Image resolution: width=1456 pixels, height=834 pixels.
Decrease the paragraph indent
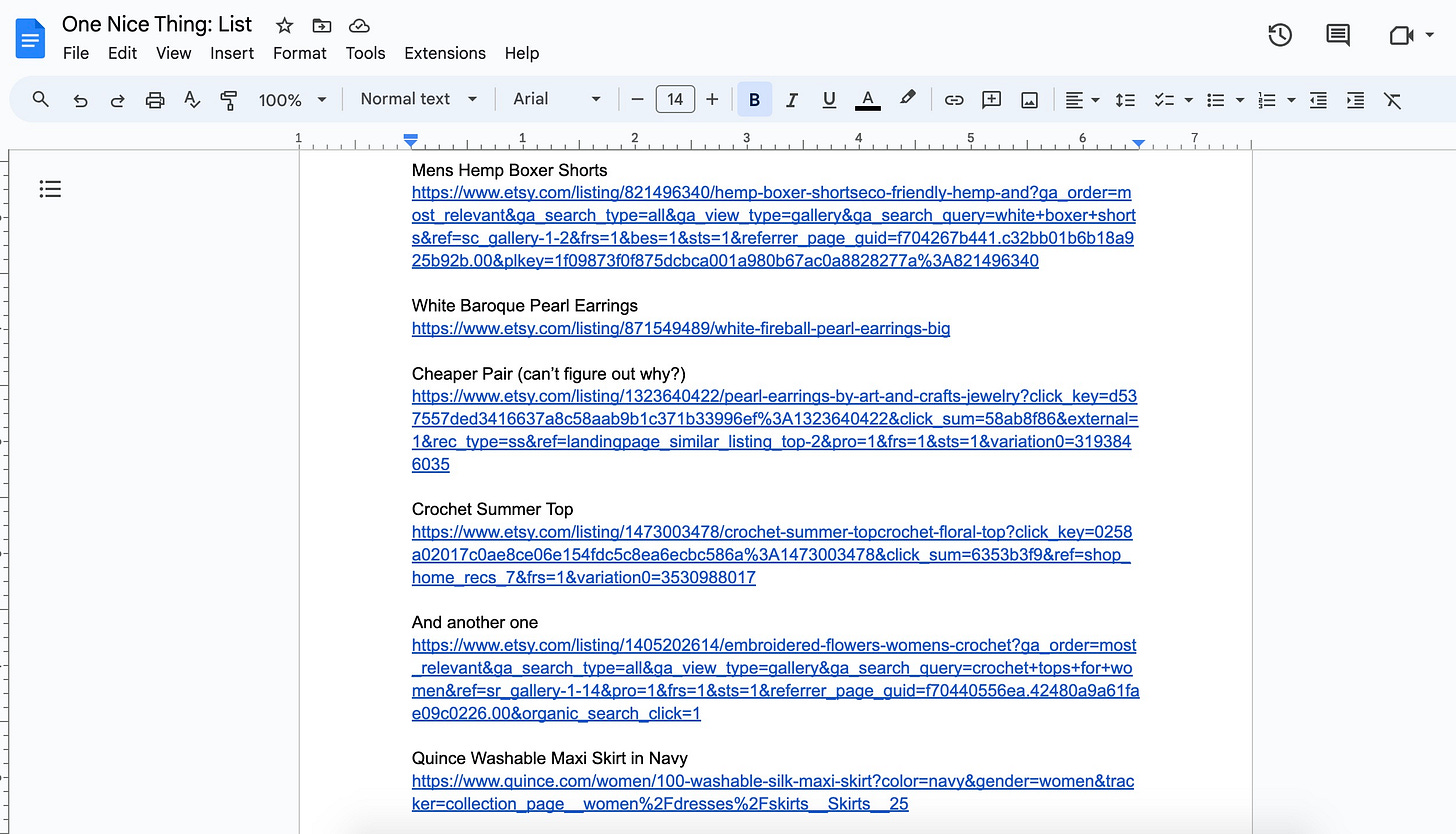1318,99
